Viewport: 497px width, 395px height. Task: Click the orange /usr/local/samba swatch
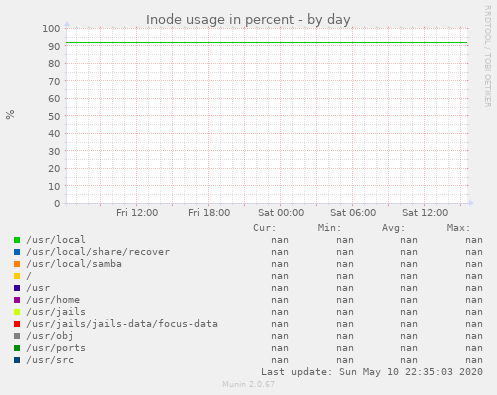coord(17,264)
